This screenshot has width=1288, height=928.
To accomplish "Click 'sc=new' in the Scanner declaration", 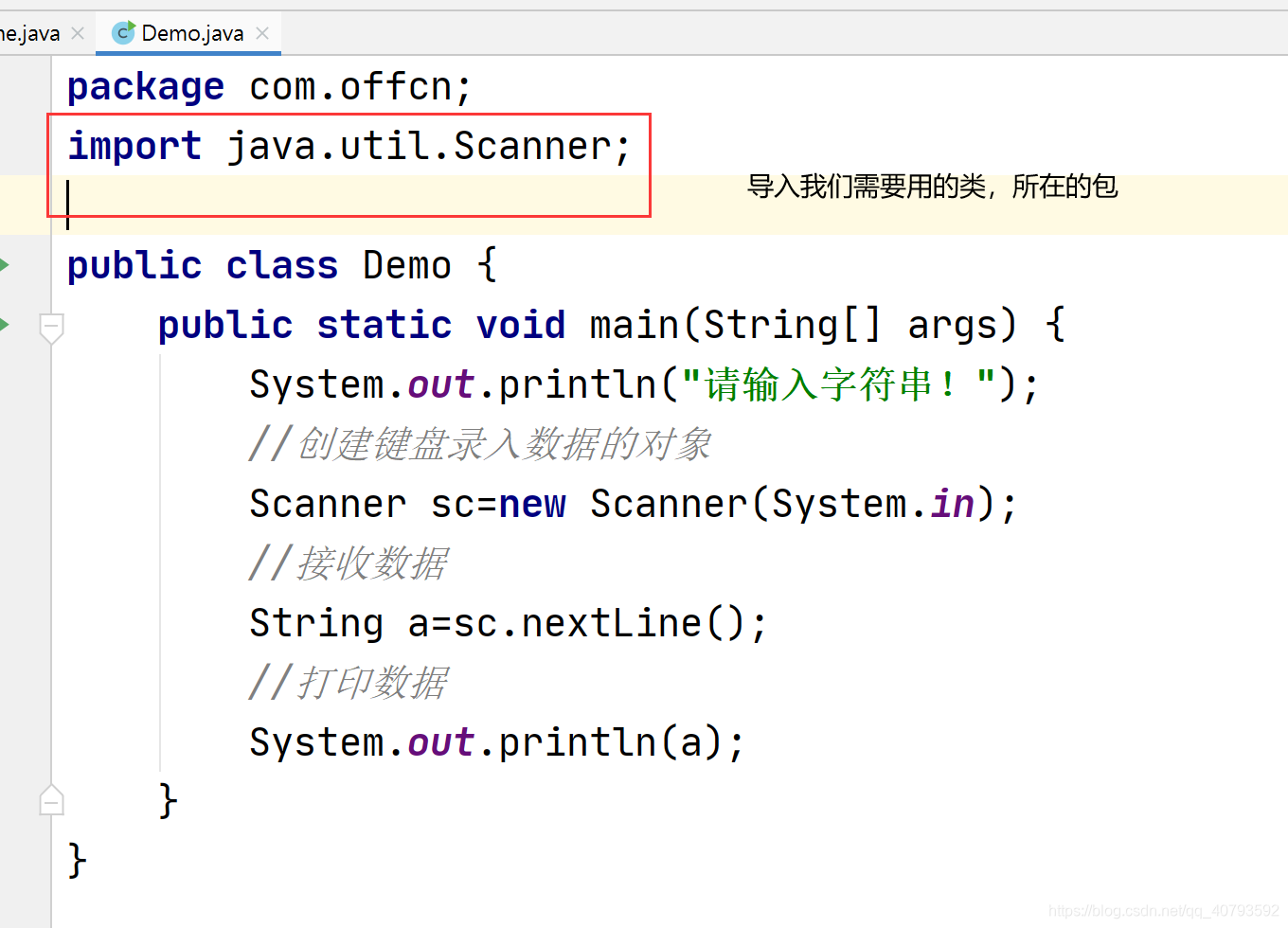I will point(498,505).
